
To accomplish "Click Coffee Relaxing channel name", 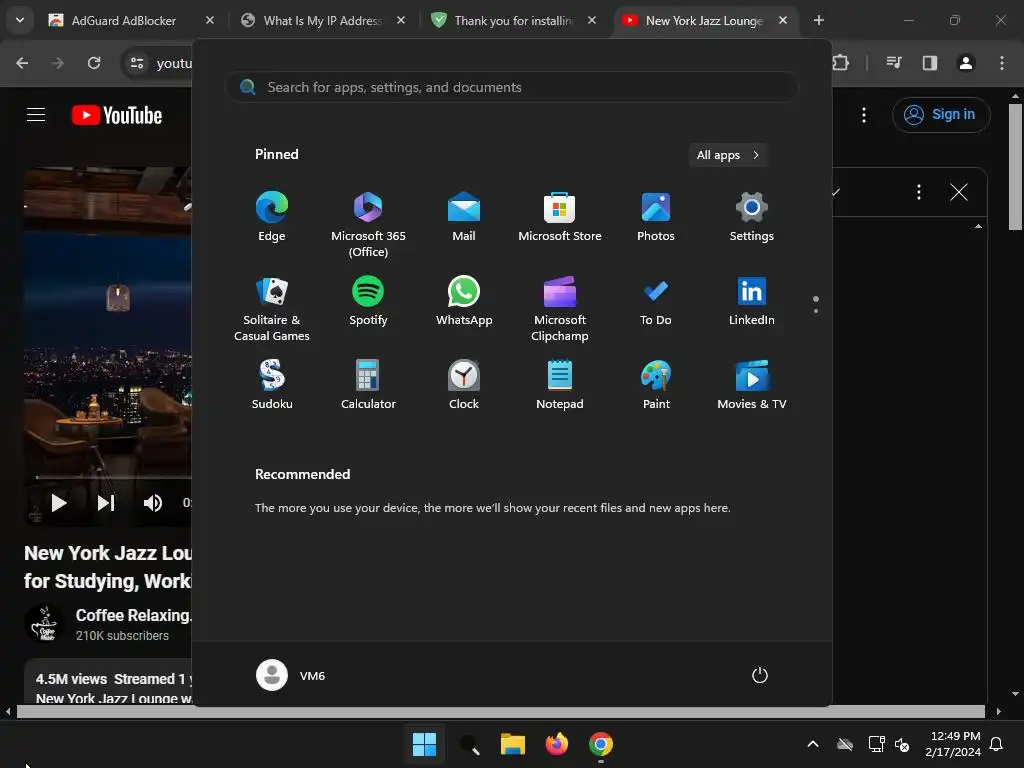I will 133,615.
